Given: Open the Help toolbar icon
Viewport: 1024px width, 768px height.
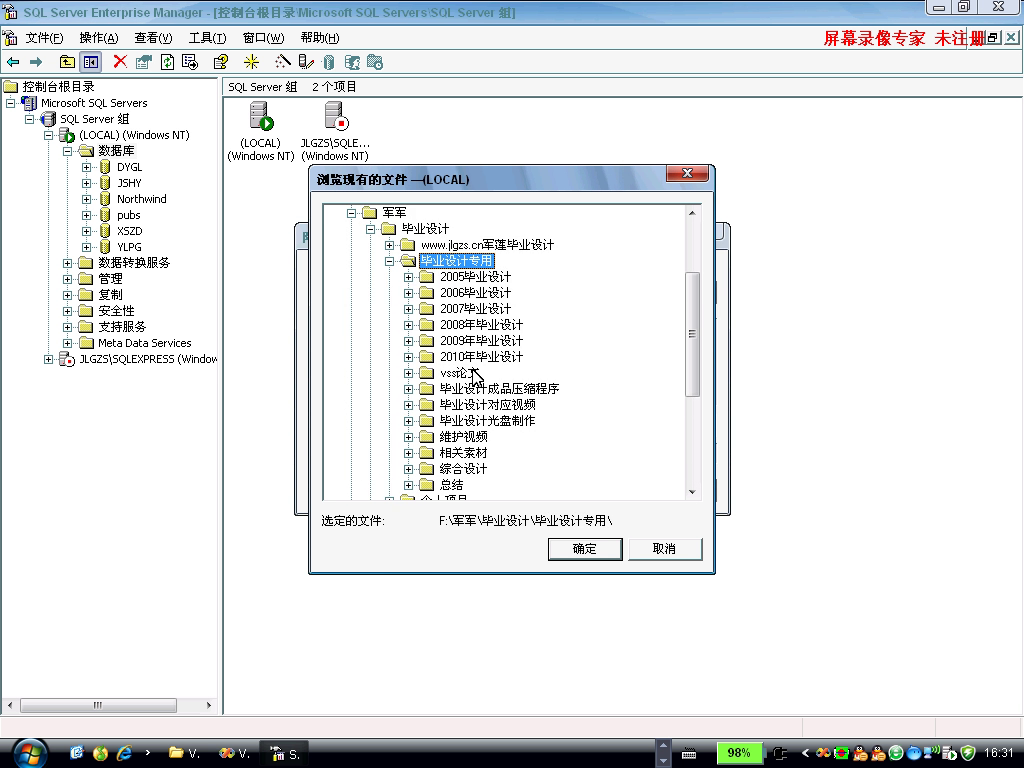Looking at the screenshot, I should pos(221,62).
